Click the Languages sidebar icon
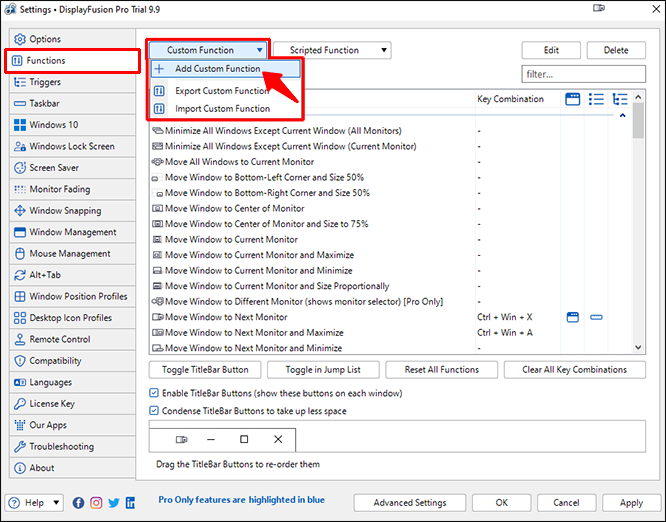Viewport: 666px width, 522px height. click(20, 382)
